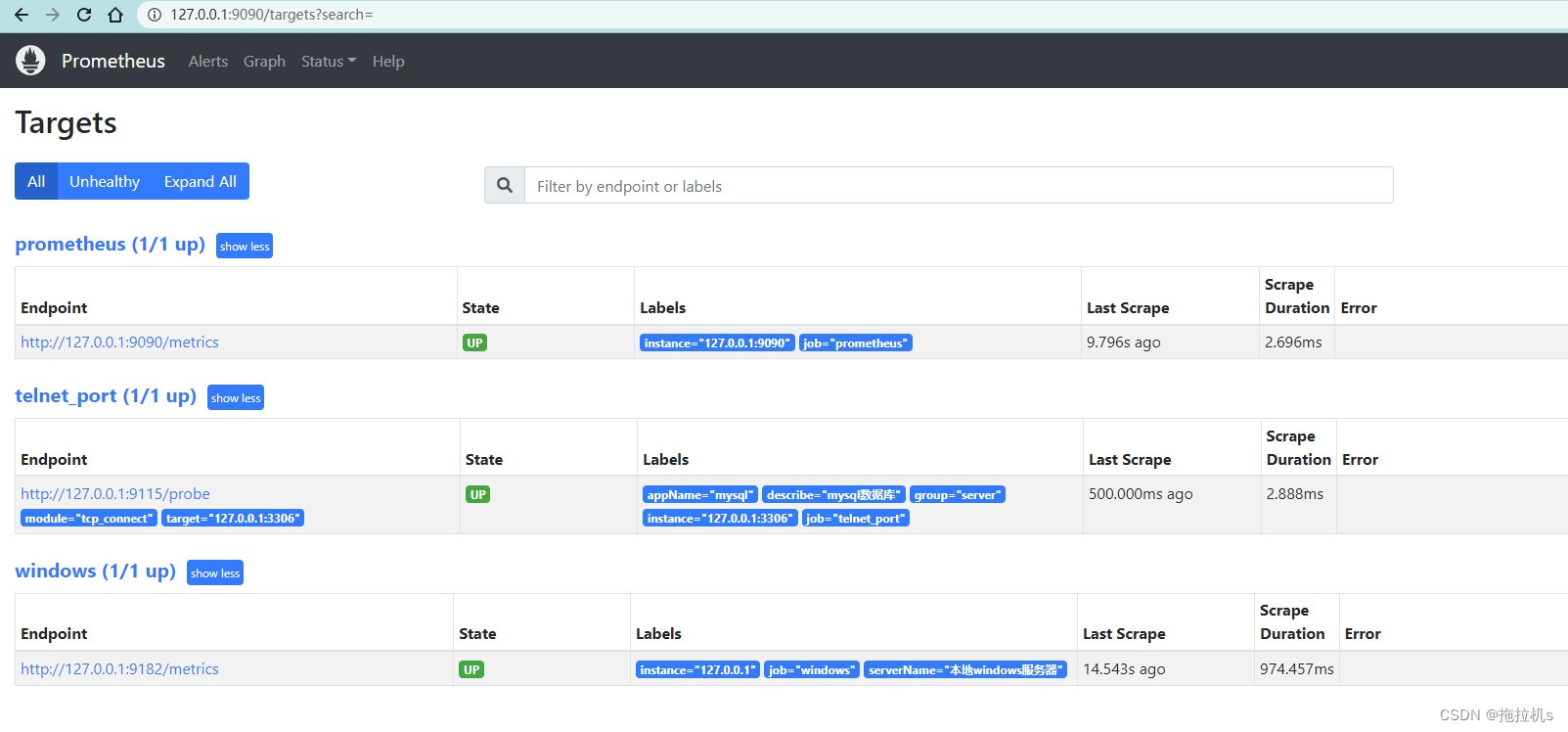Click the Targets page heading
The image size is (1568, 732).
pyautogui.click(x=66, y=122)
